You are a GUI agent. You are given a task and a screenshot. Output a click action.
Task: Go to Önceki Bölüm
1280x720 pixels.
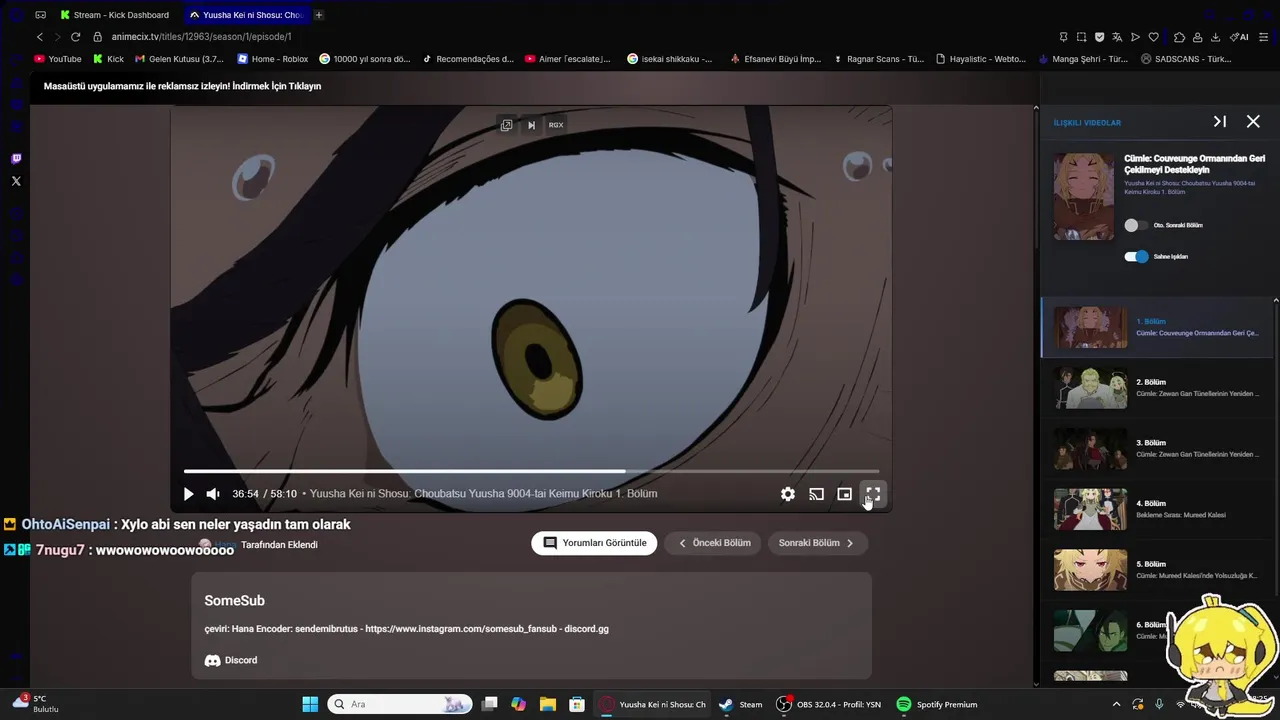714,543
